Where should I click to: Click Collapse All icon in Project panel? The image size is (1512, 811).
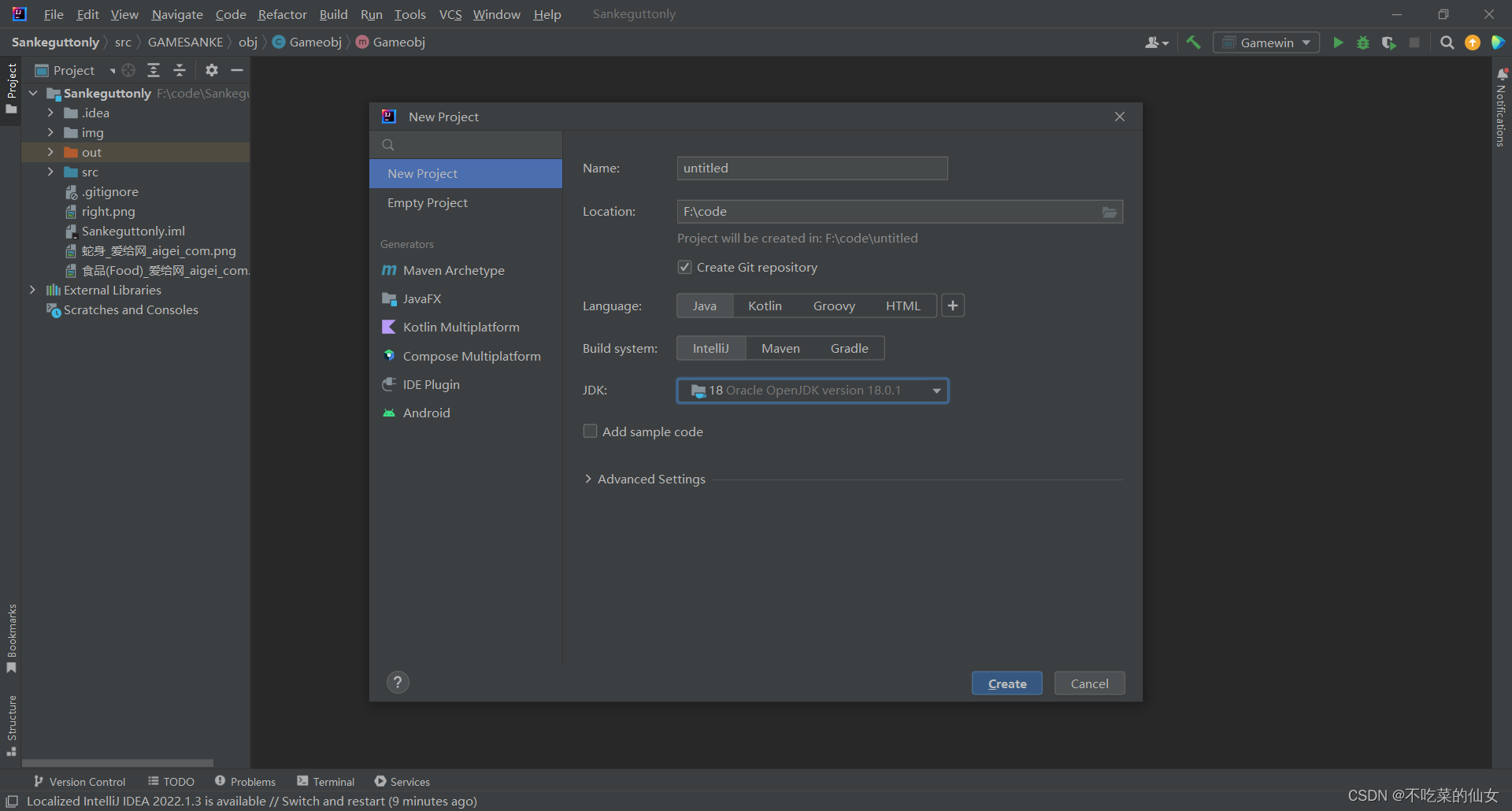180,70
